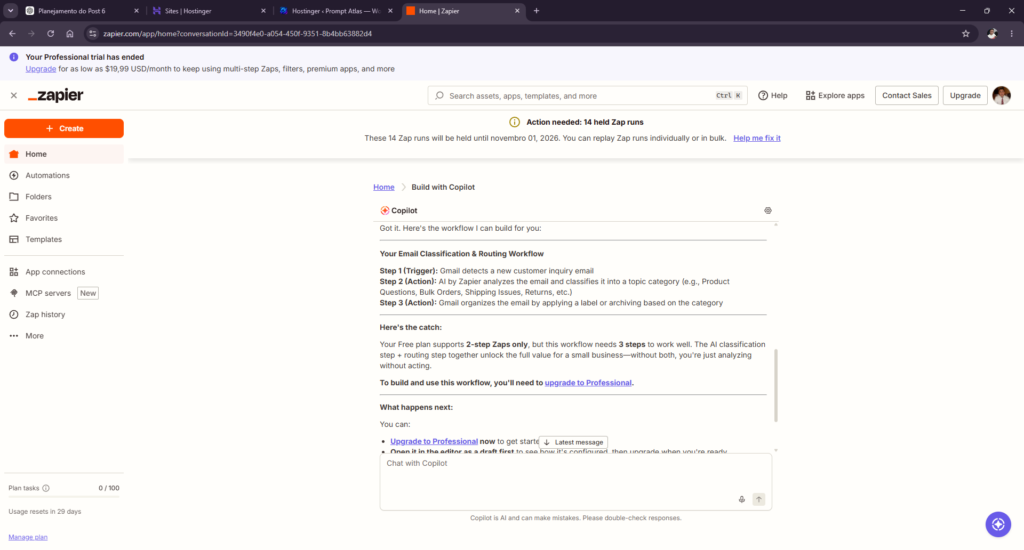The height and width of the screenshot is (550, 1024).
Task: Open a new browser tab
Action: point(536,11)
